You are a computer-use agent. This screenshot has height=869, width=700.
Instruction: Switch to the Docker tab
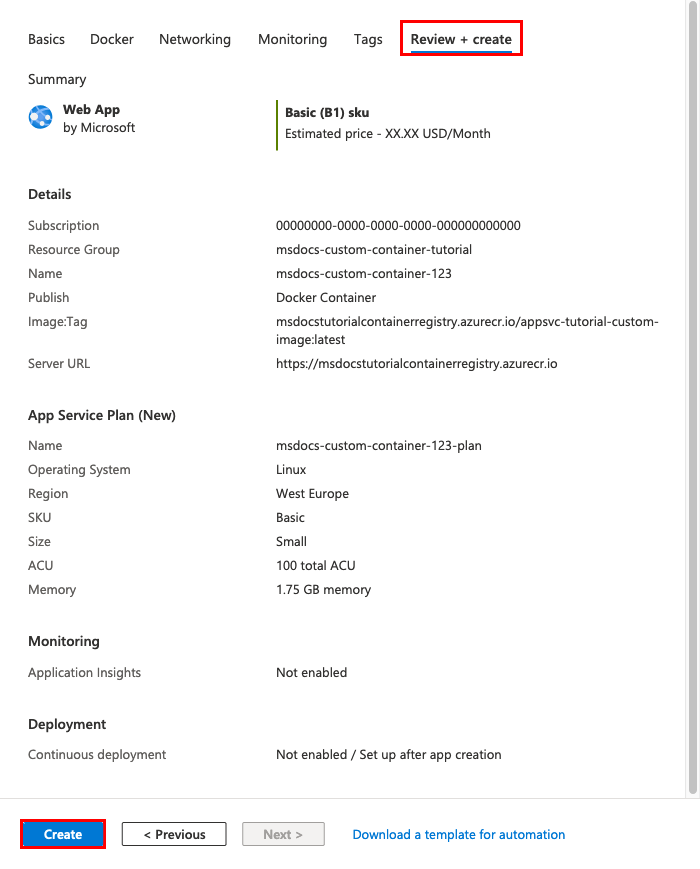pos(112,39)
